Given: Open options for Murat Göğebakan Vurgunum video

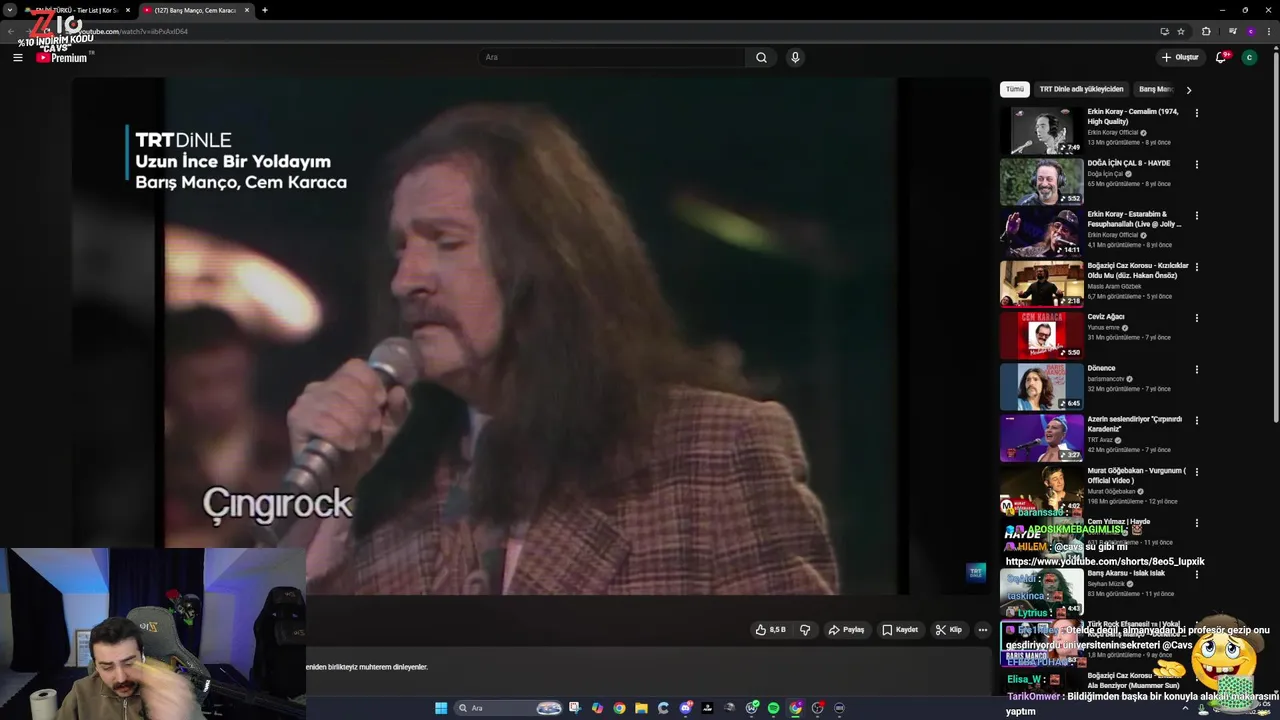Looking at the screenshot, I should point(1196,472).
